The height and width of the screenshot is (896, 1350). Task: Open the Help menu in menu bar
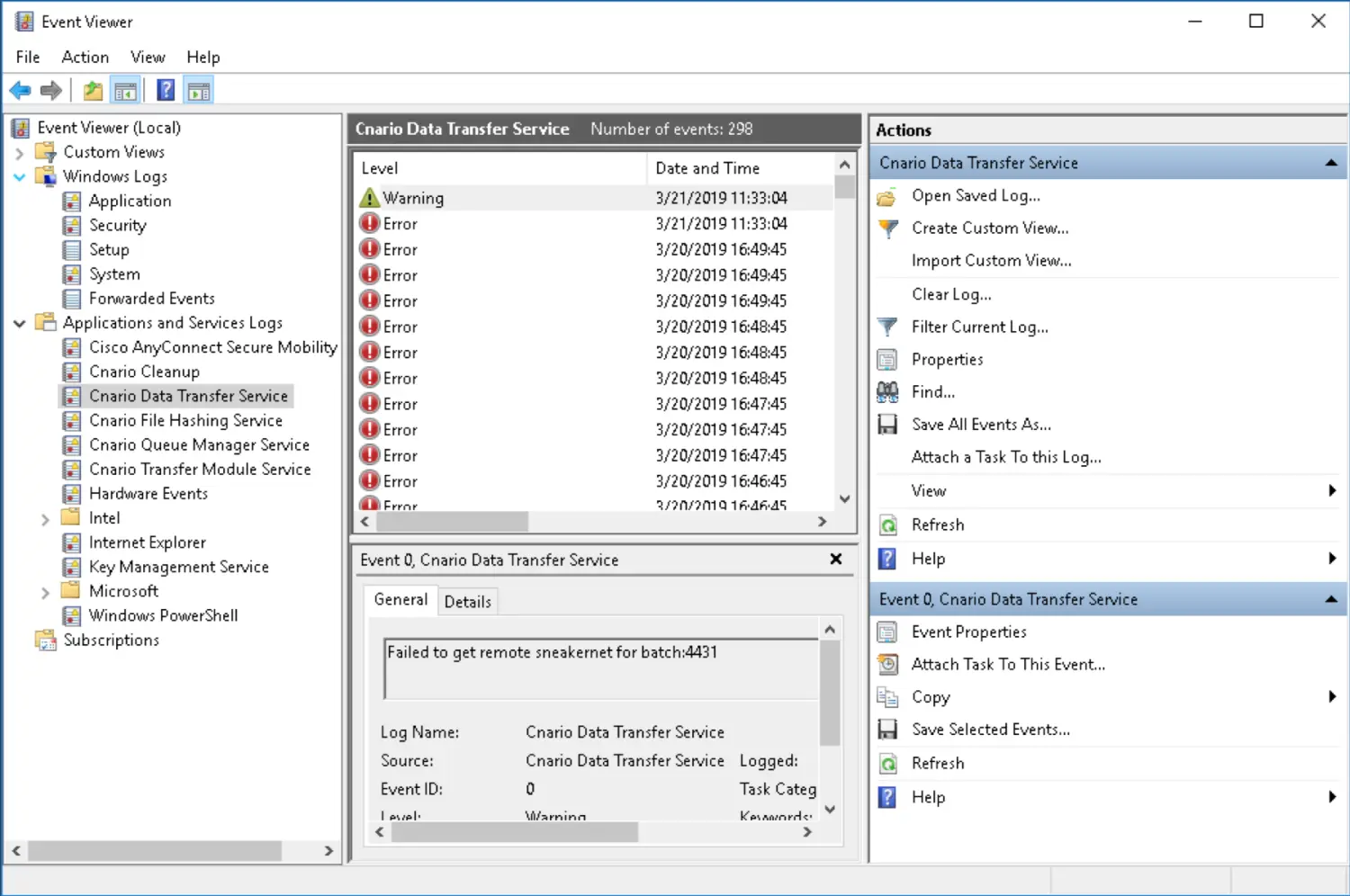point(203,57)
